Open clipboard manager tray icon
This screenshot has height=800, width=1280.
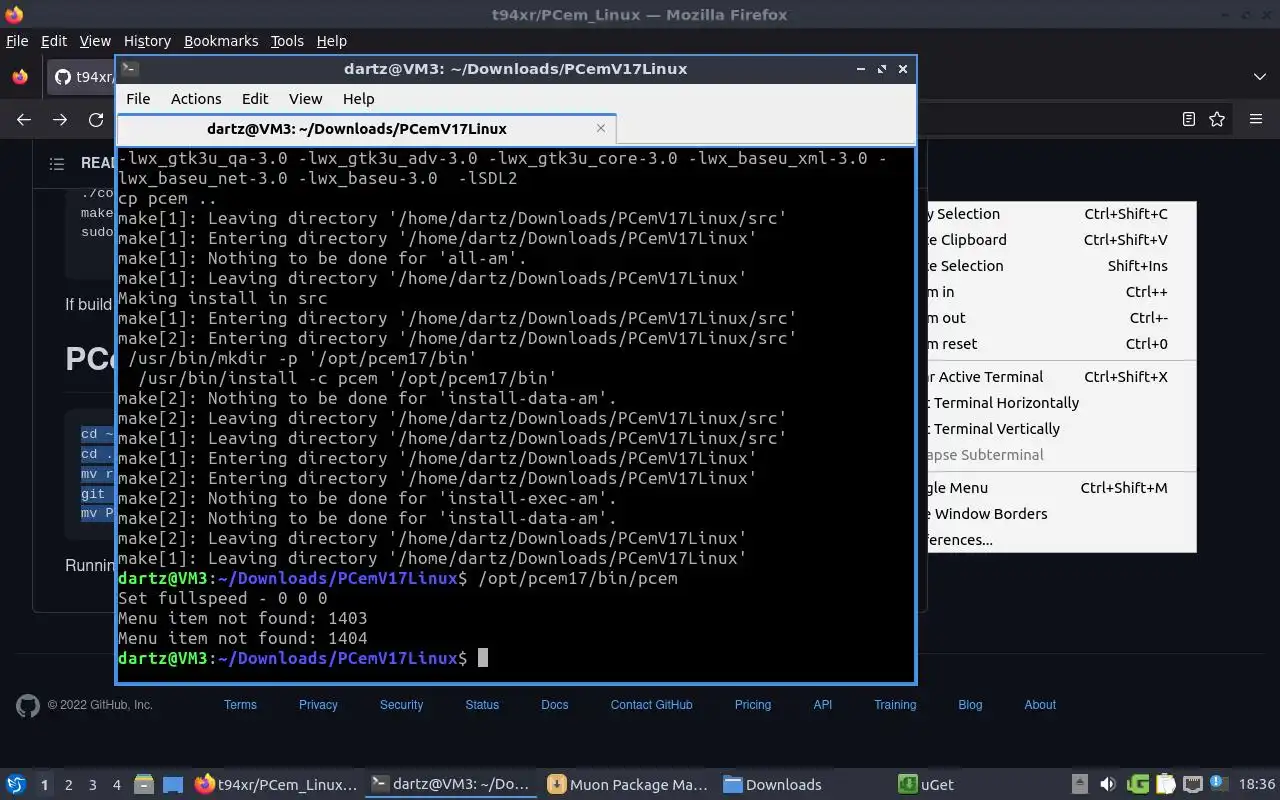click(x=1165, y=785)
